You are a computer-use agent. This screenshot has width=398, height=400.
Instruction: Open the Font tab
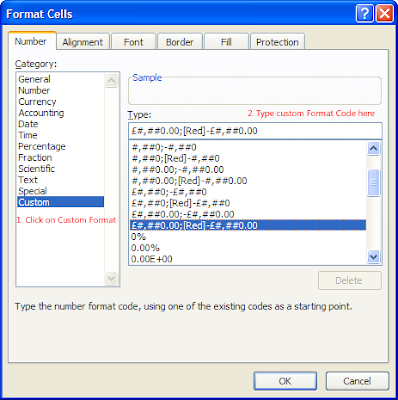tap(133, 42)
